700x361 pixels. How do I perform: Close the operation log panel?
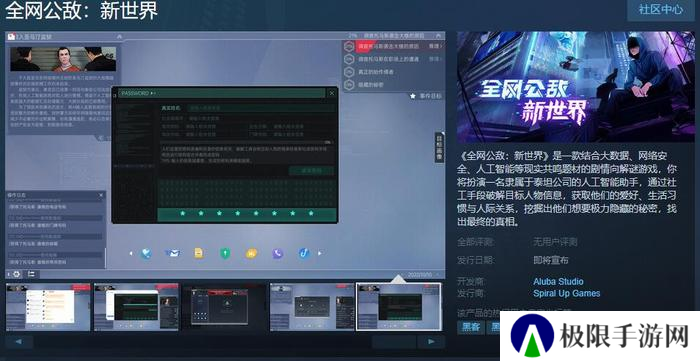pos(101,195)
